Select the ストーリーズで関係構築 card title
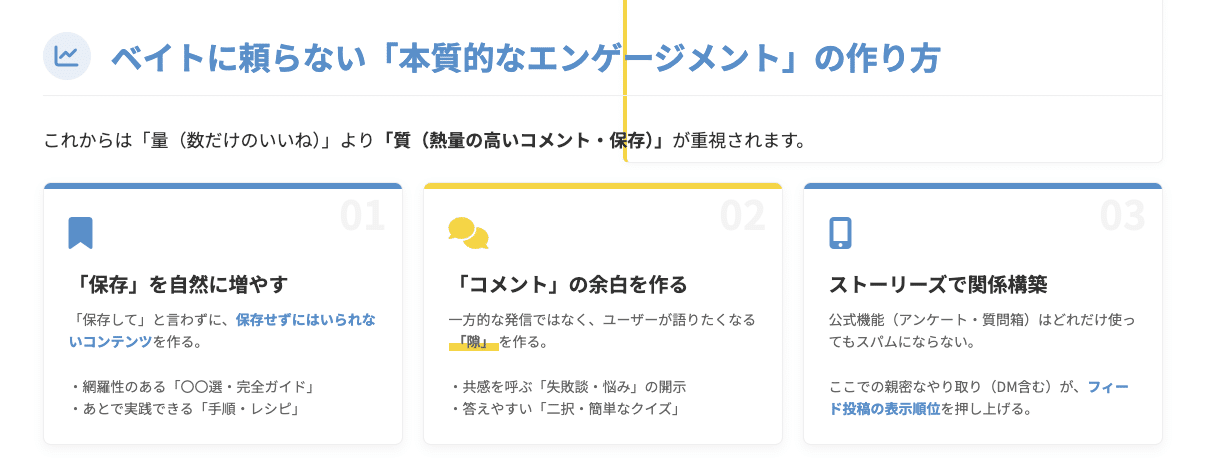Screen dimensions: 1205x474 click(938, 284)
